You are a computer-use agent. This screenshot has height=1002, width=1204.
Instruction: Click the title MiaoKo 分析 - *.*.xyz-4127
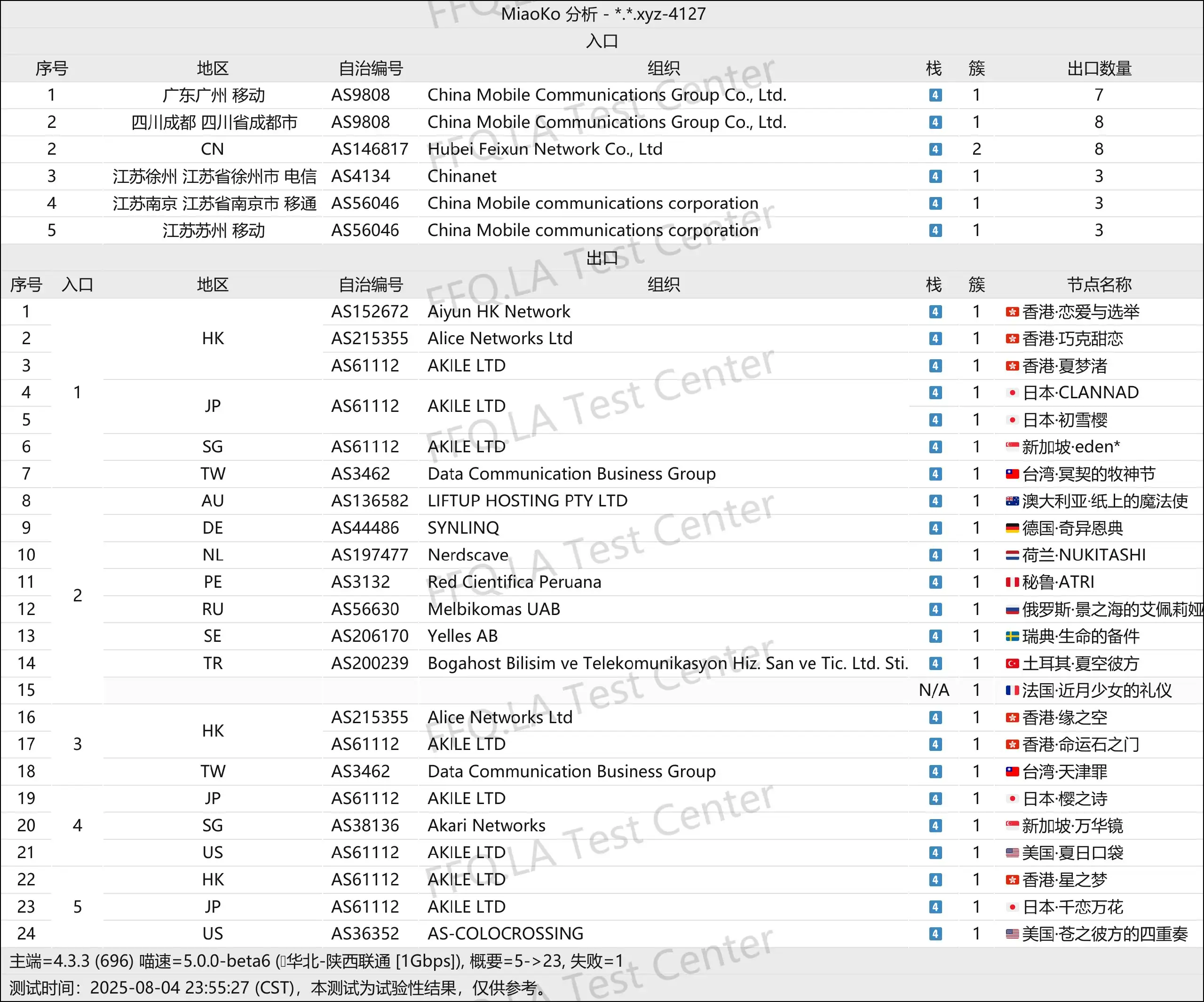(x=603, y=14)
